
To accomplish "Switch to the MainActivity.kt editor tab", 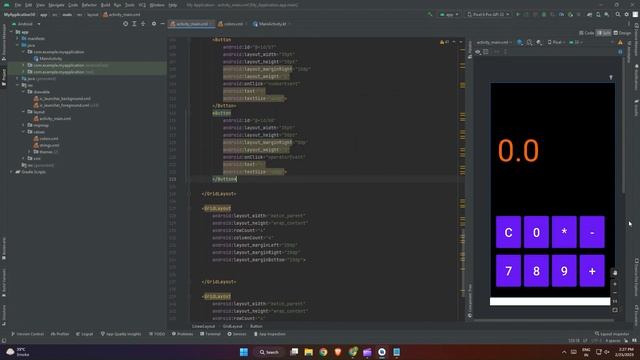I will (272, 24).
